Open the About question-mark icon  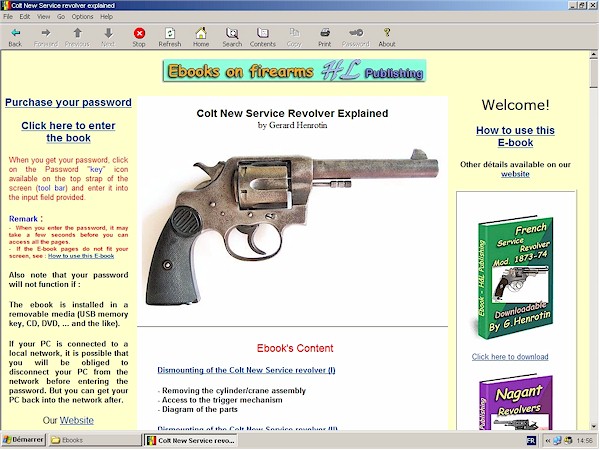387,33
